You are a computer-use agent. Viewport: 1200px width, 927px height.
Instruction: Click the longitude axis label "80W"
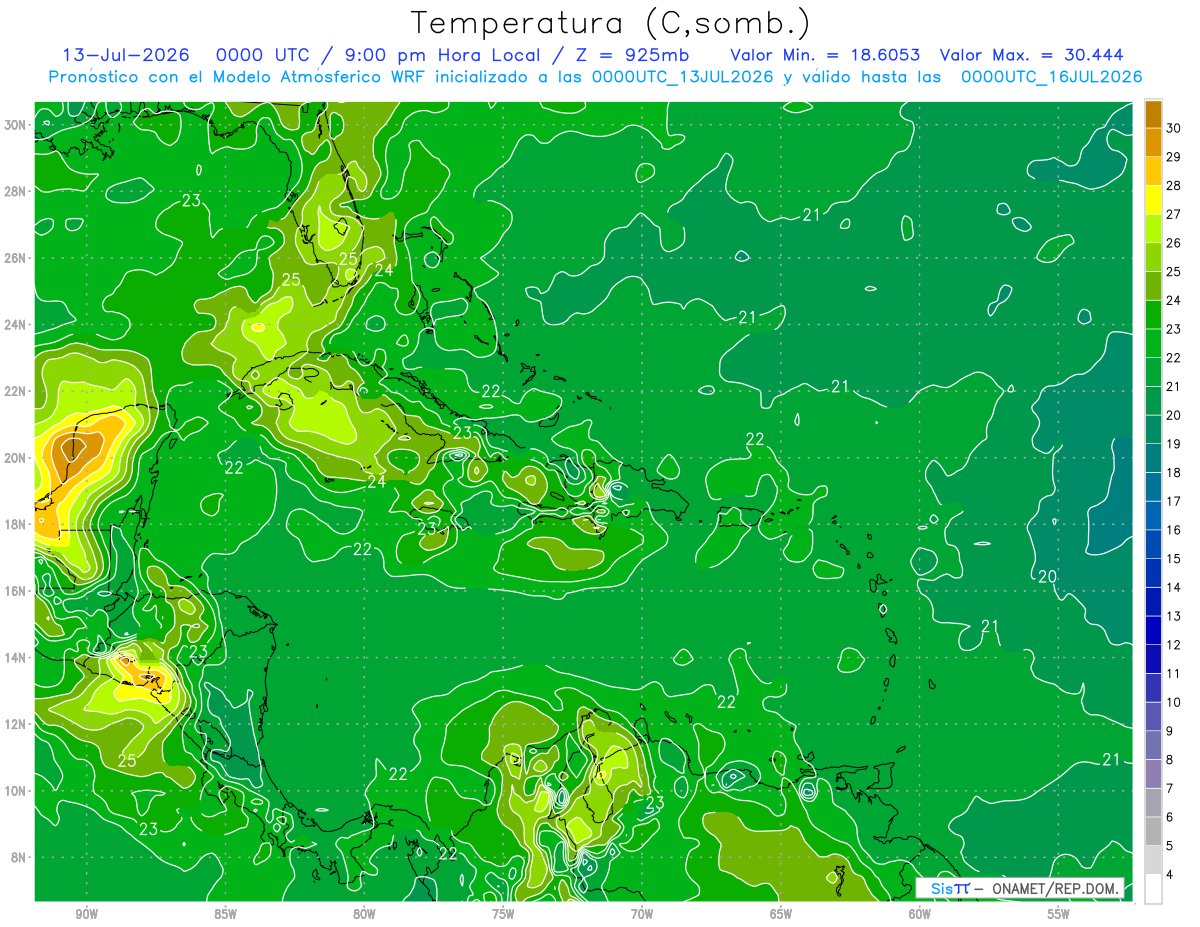(364, 914)
